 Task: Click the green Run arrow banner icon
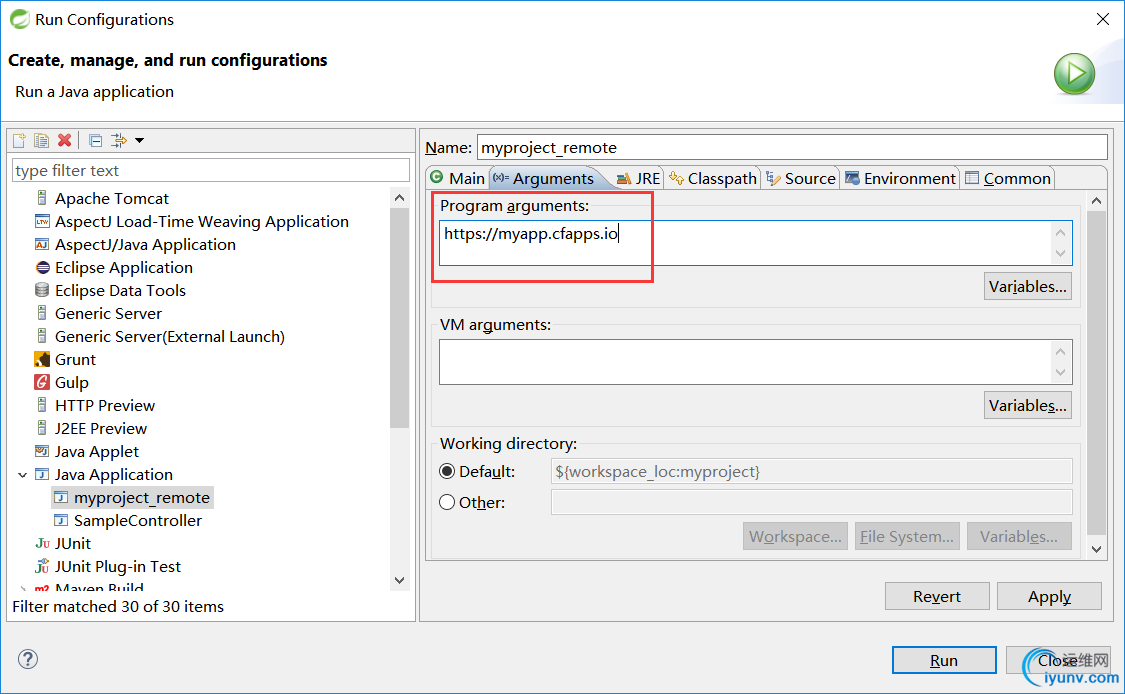pyautogui.click(x=1074, y=73)
